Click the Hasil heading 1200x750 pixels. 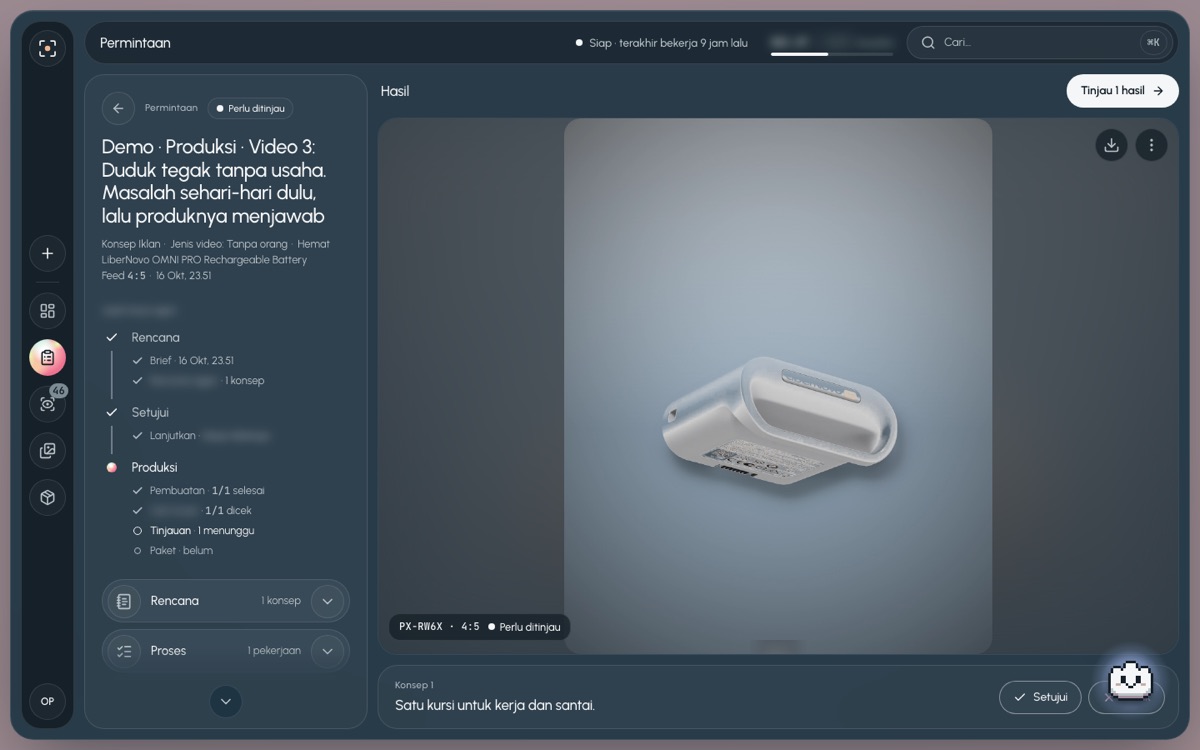tap(395, 91)
